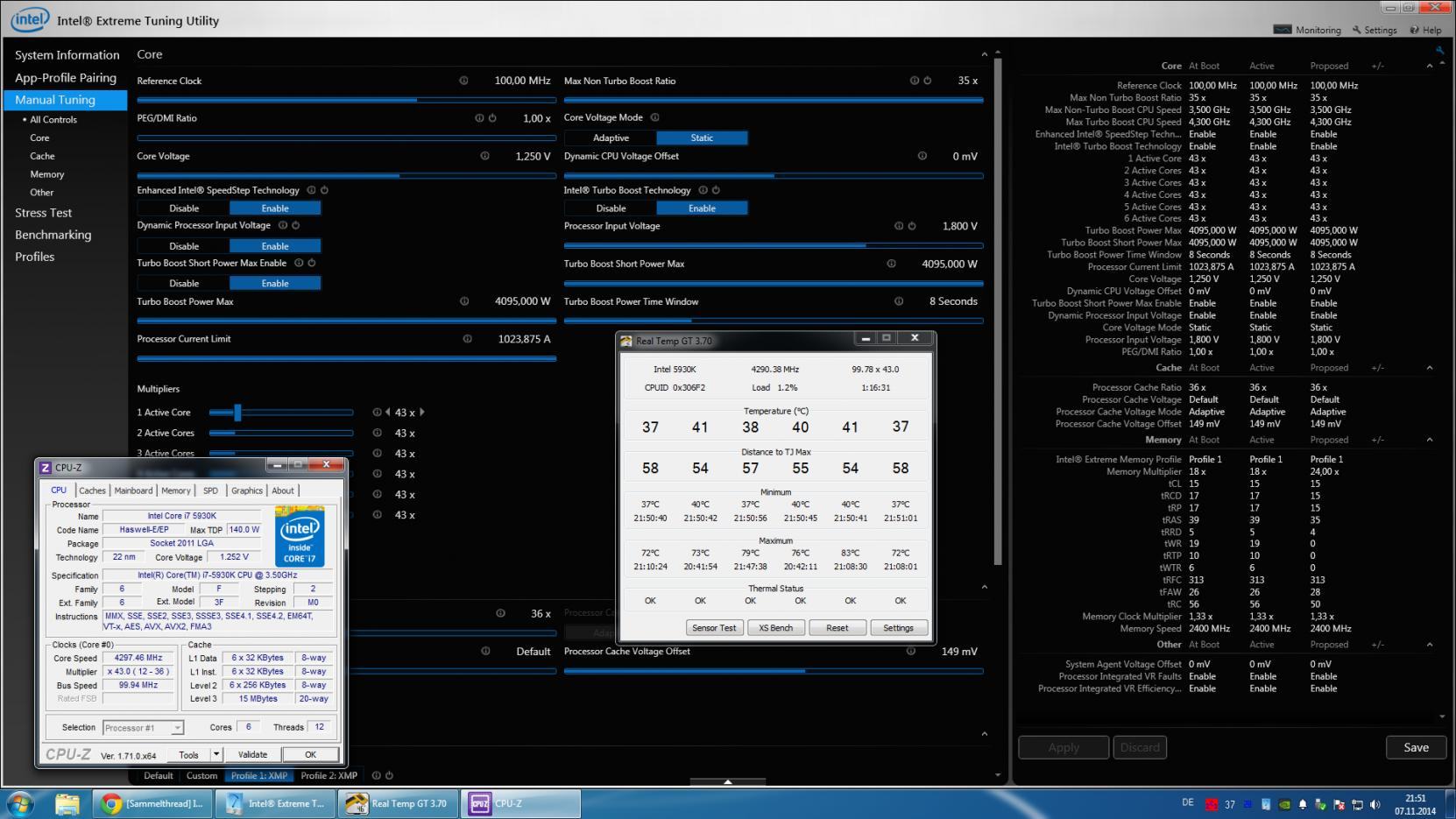This screenshot has height=819, width=1456.
Task: Collapse the Cache group in the summary panel
Action: (1430, 368)
